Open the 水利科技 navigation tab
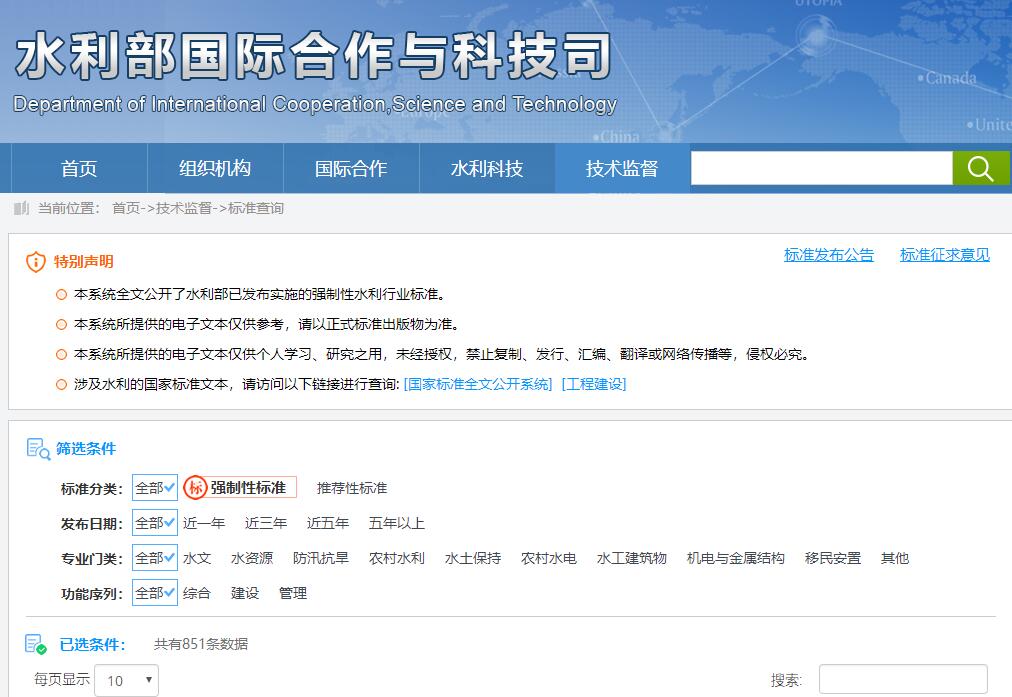Viewport: 1012px width, 697px height. coord(487,168)
